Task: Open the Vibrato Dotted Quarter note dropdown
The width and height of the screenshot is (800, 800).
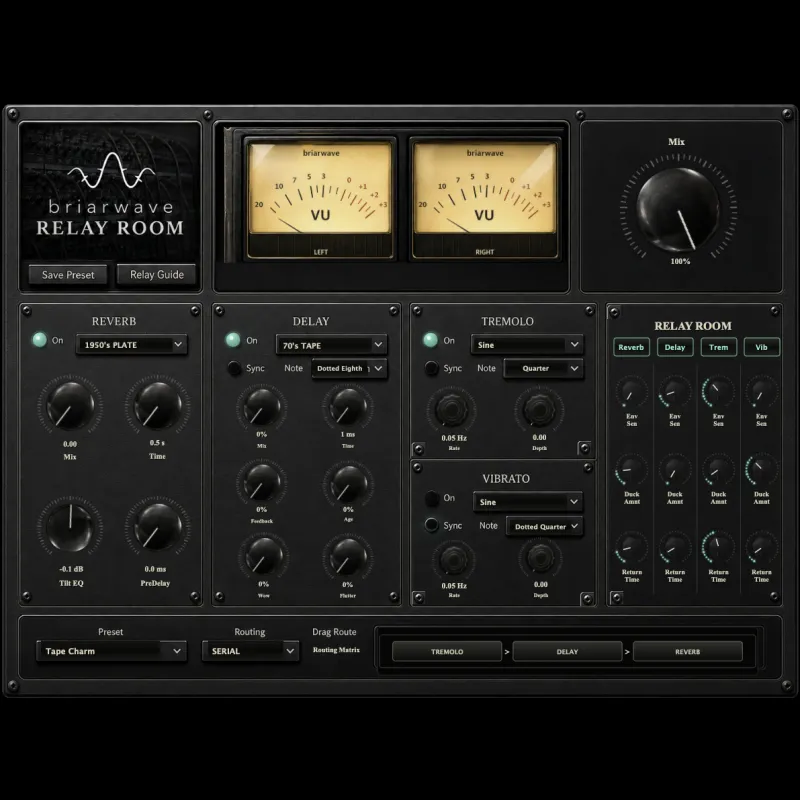Action: pyautogui.click(x=544, y=526)
